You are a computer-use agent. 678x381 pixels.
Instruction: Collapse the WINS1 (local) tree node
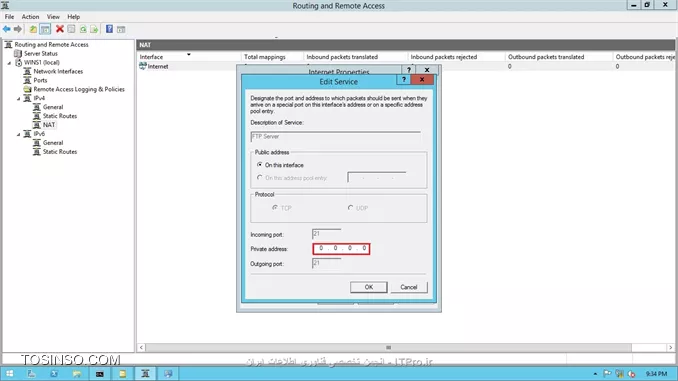(9, 63)
